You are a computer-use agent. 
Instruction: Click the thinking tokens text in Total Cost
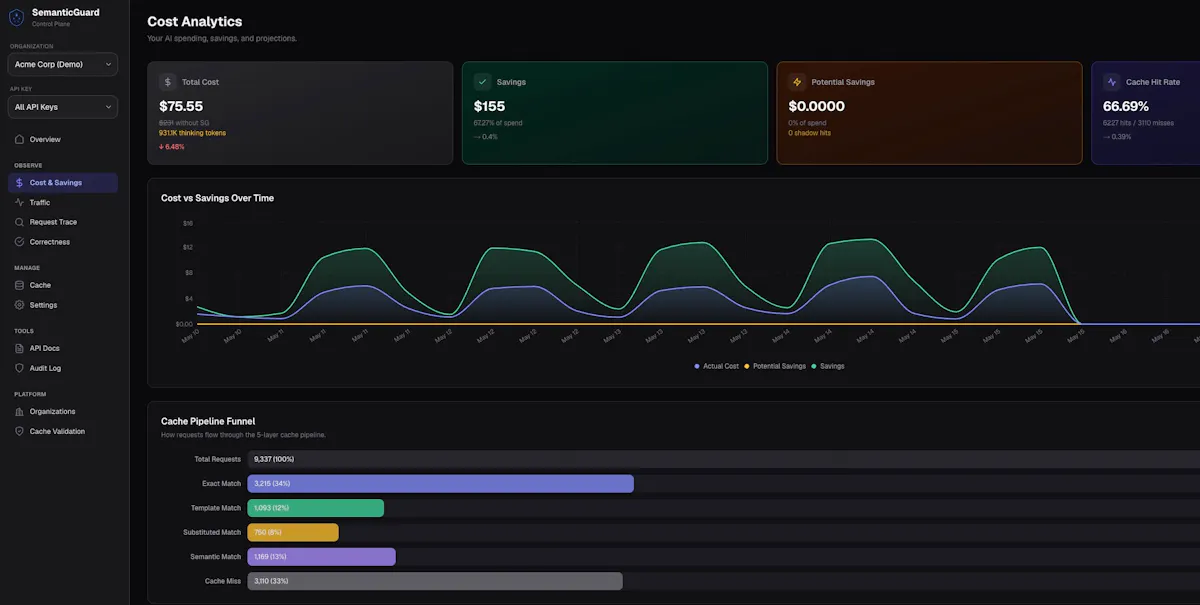pos(192,133)
